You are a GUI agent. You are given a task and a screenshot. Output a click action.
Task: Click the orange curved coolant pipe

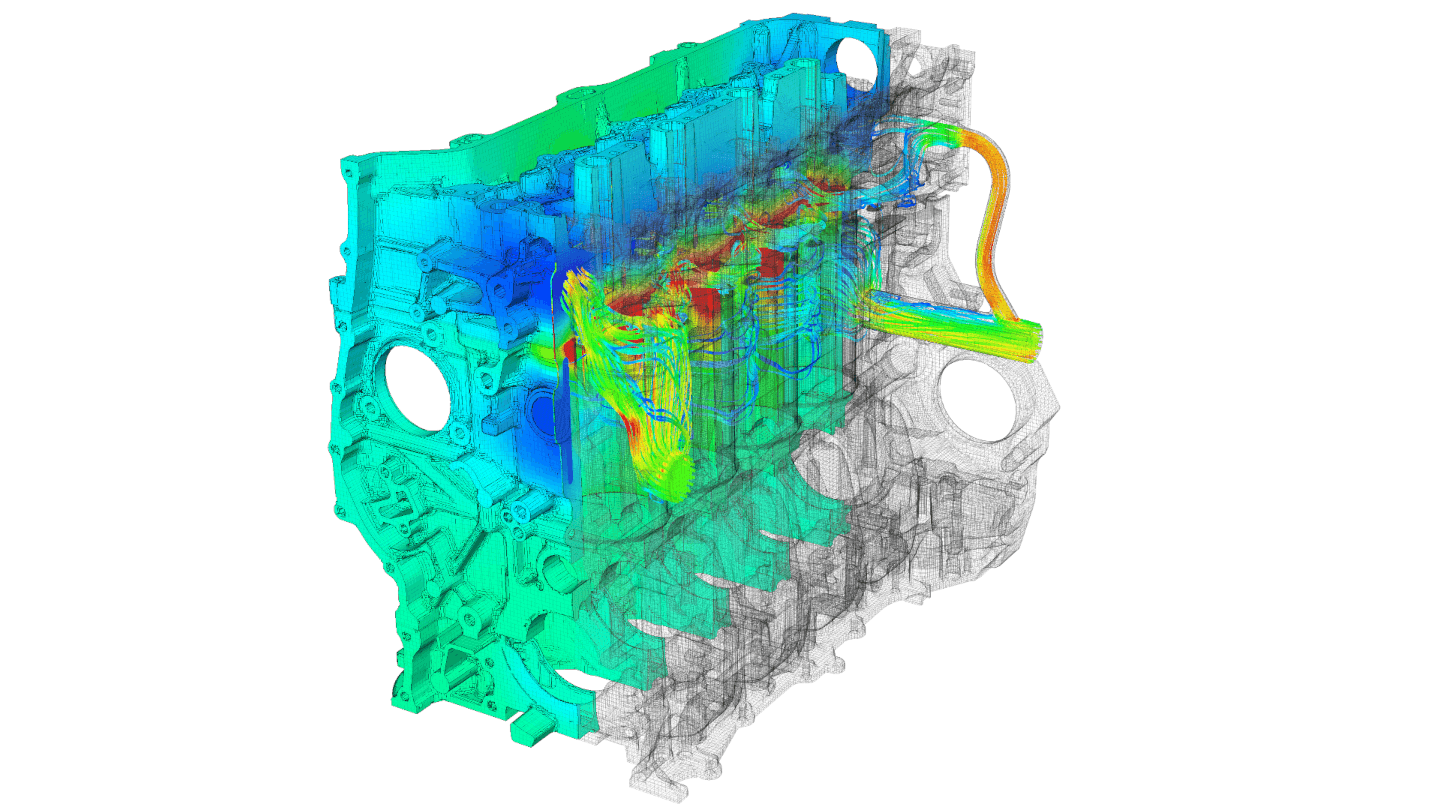tap(992, 221)
